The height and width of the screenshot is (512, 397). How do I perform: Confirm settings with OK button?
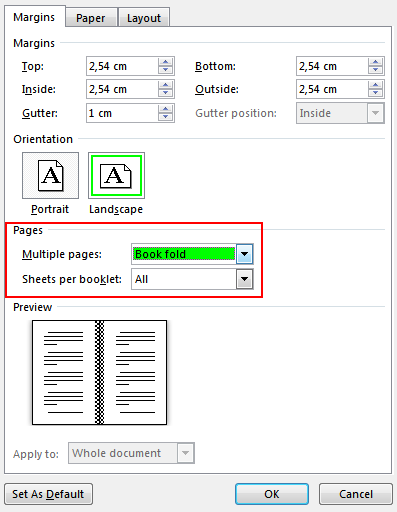click(x=272, y=494)
